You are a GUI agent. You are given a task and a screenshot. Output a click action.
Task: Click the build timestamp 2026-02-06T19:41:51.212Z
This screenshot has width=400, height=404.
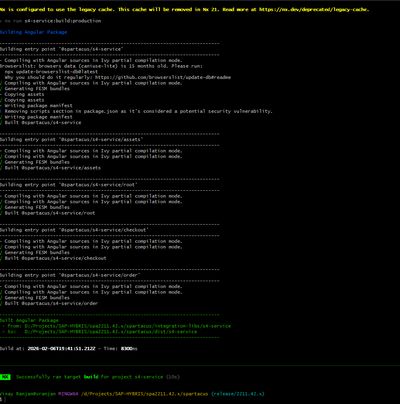click(x=61, y=349)
